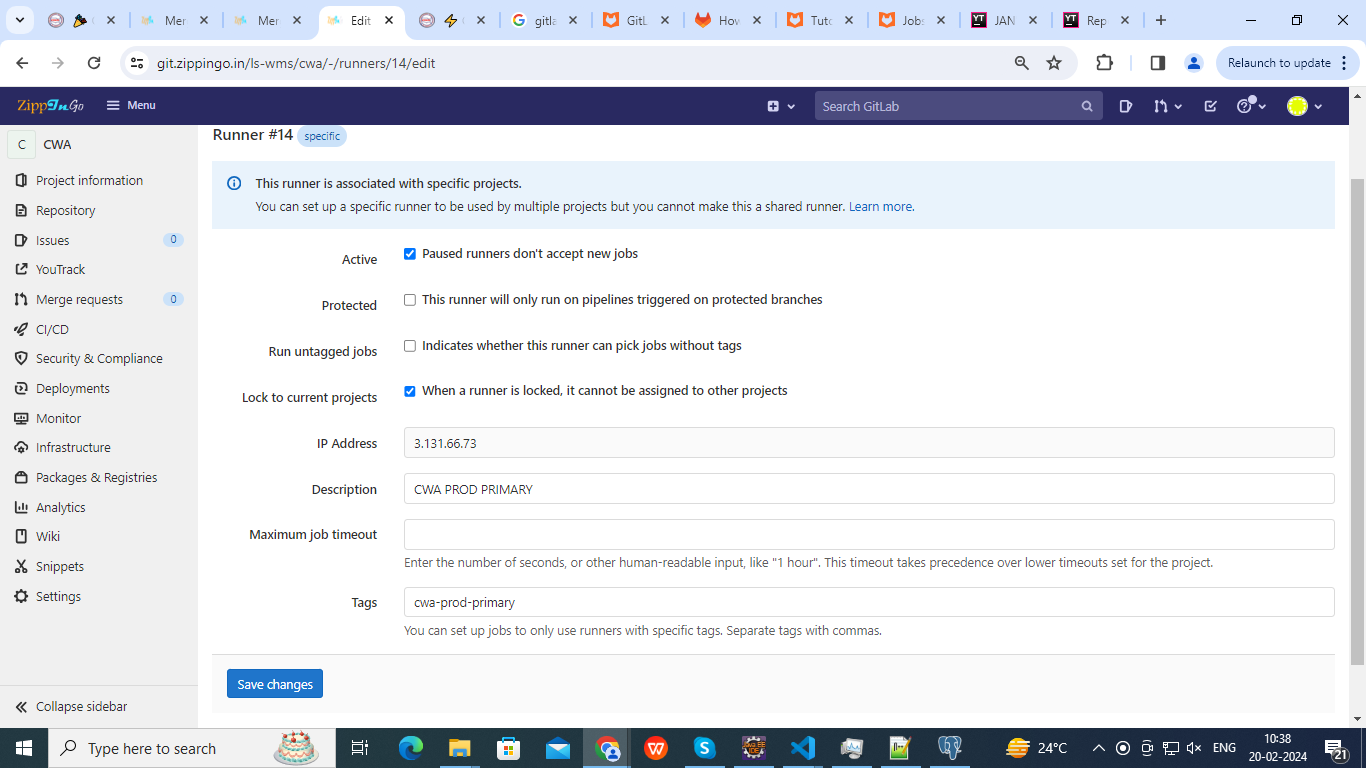Select Repository in the project sidebar
The height and width of the screenshot is (768, 1366).
coord(65,210)
